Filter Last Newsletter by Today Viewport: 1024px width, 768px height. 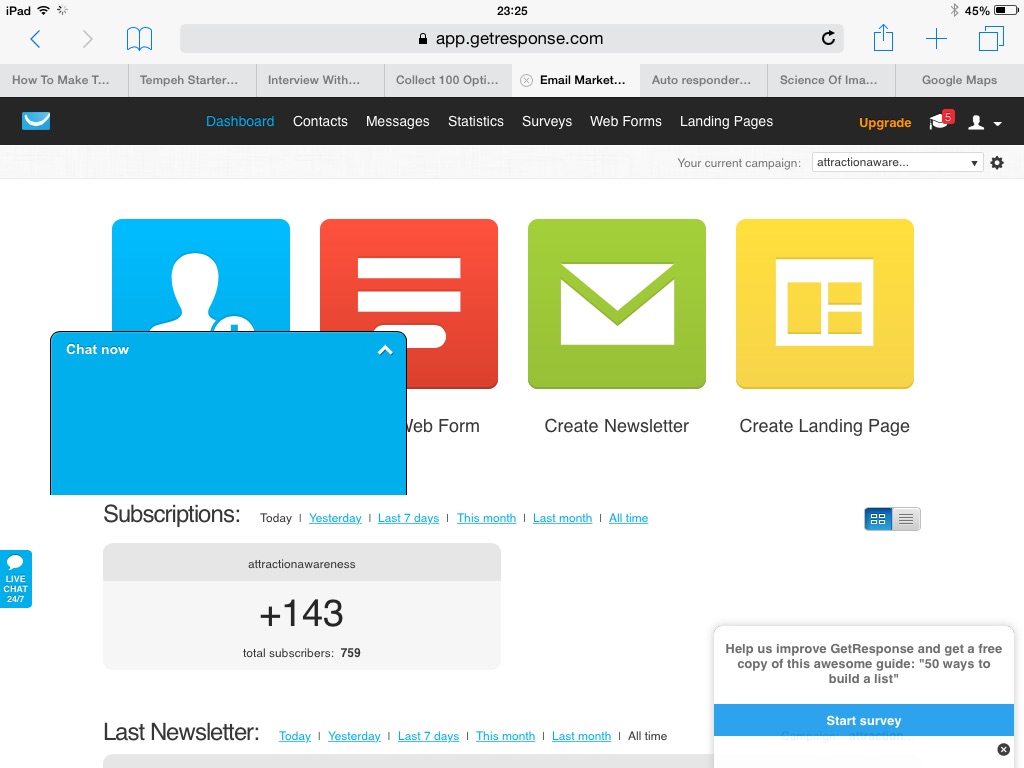(295, 736)
